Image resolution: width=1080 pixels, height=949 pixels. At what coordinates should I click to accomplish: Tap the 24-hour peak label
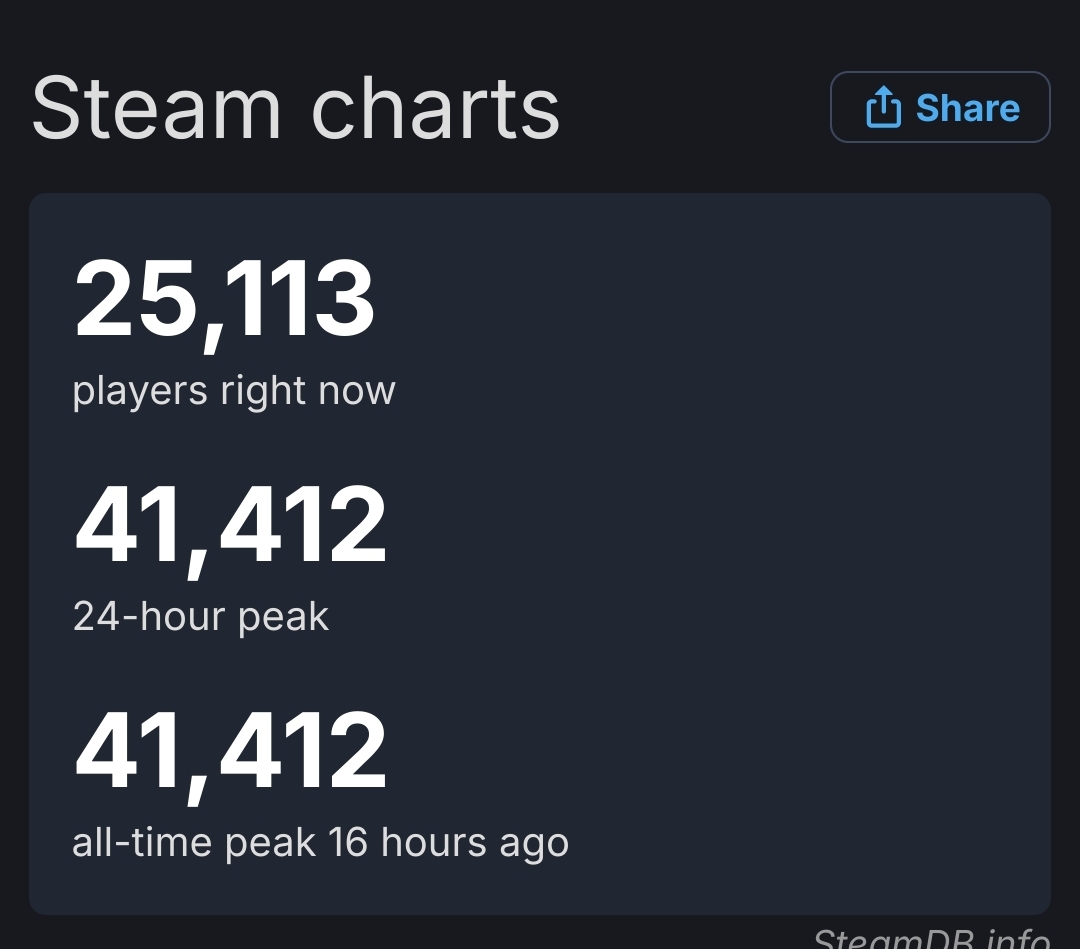200,616
